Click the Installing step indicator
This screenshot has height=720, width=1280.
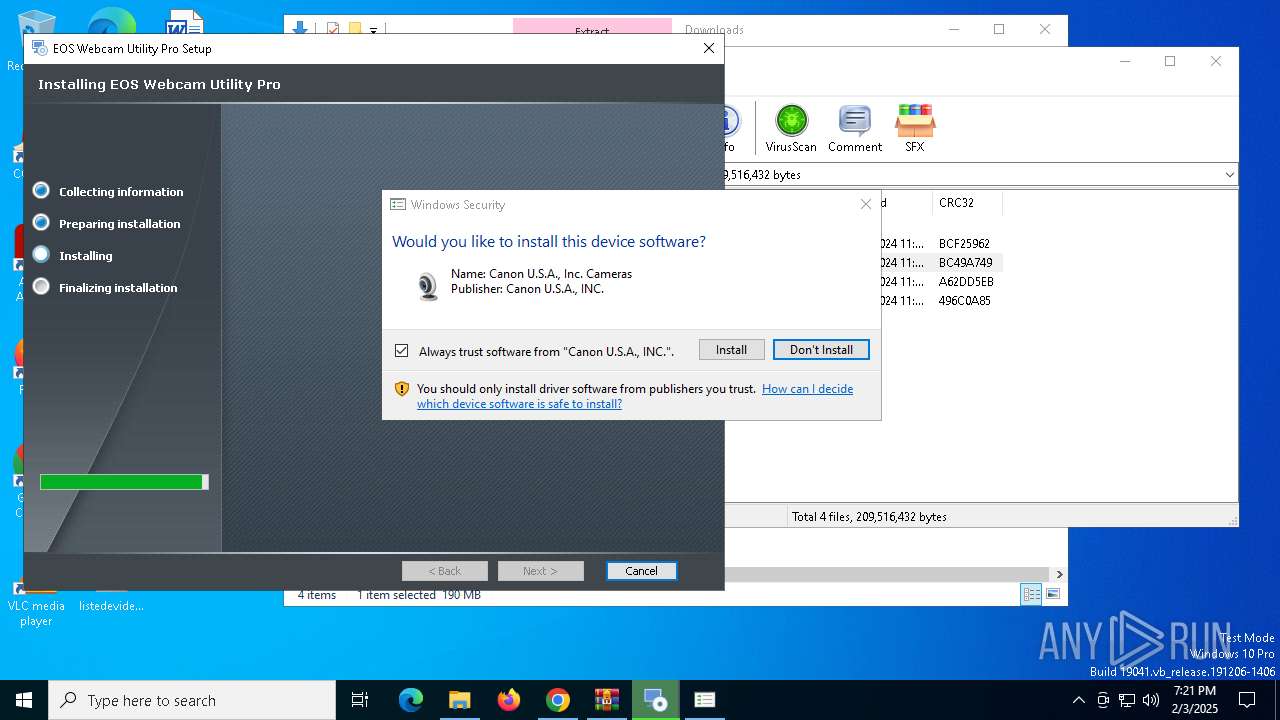[41, 254]
